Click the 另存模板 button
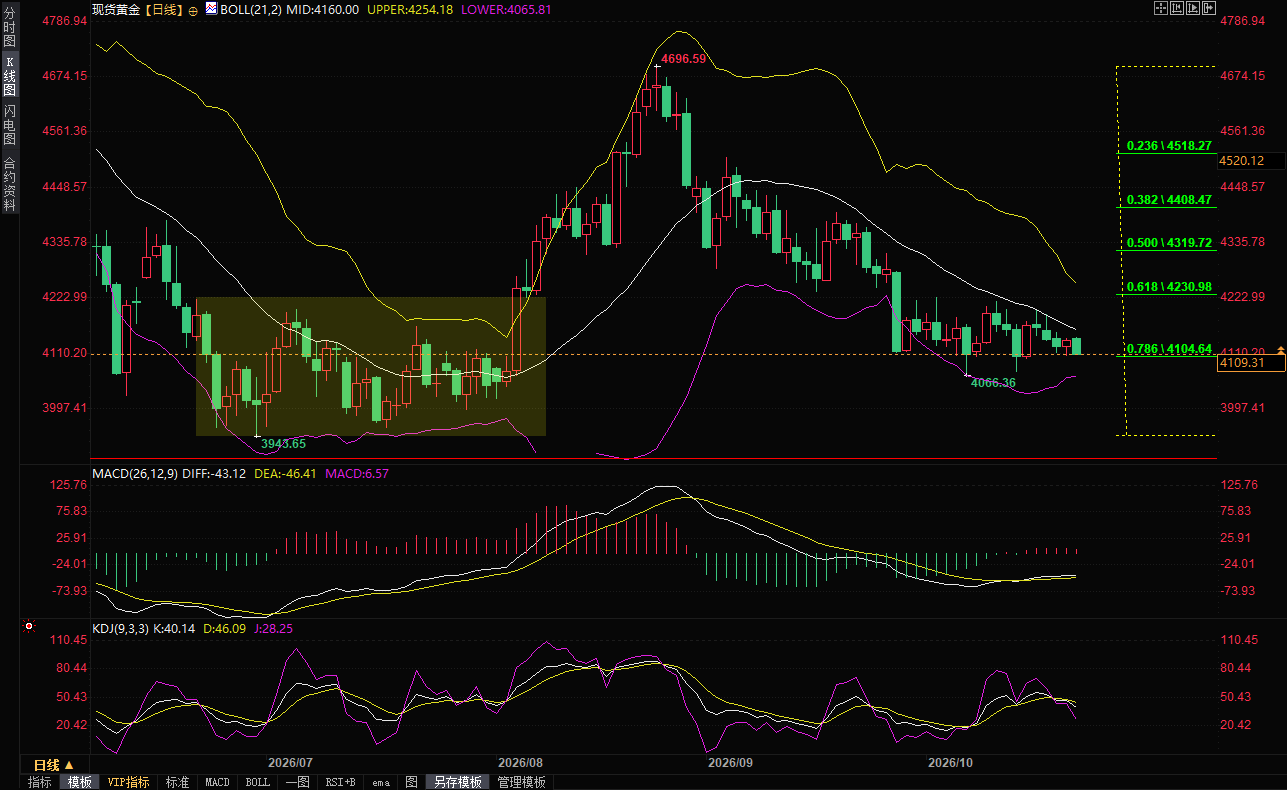This screenshot has height=790, width=1287. pyautogui.click(x=458, y=782)
